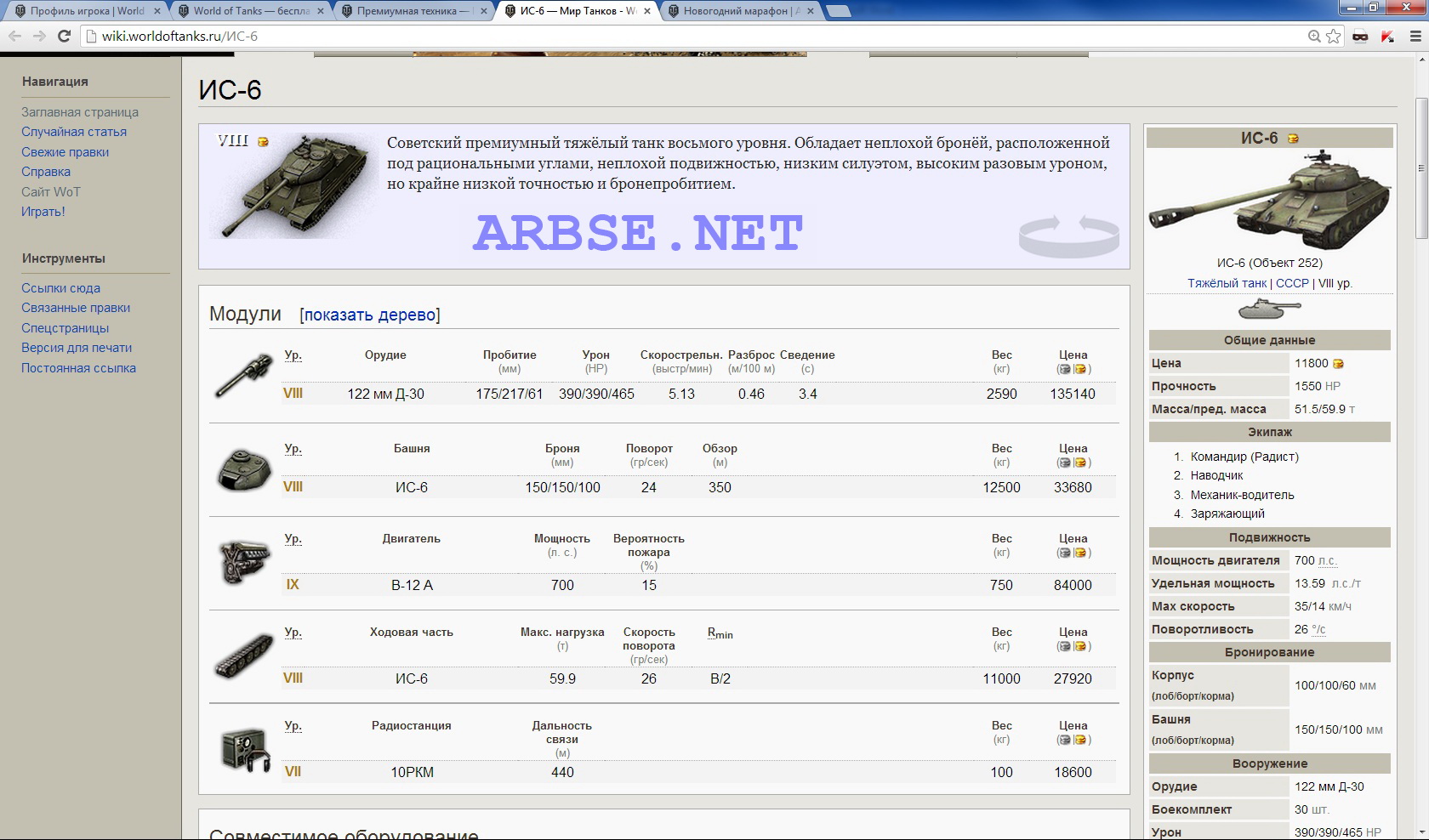Click gold coin icon next to ИС-6 title
This screenshot has width=1429, height=840.
click(x=1293, y=139)
